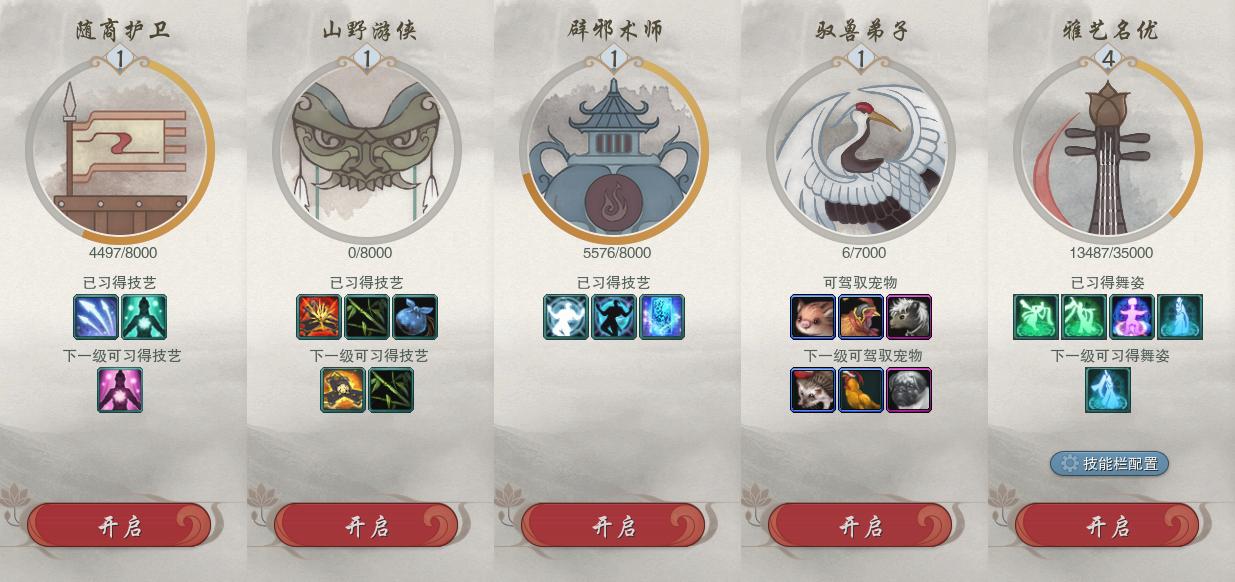Click the 雅艺名优 level 4 badge
The height and width of the screenshot is (582, 1235).
[1108, 60]
